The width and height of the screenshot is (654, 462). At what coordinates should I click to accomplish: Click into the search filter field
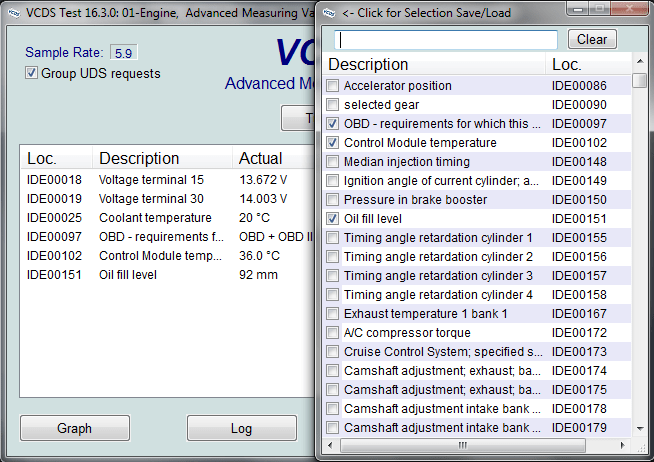[445, 40]
